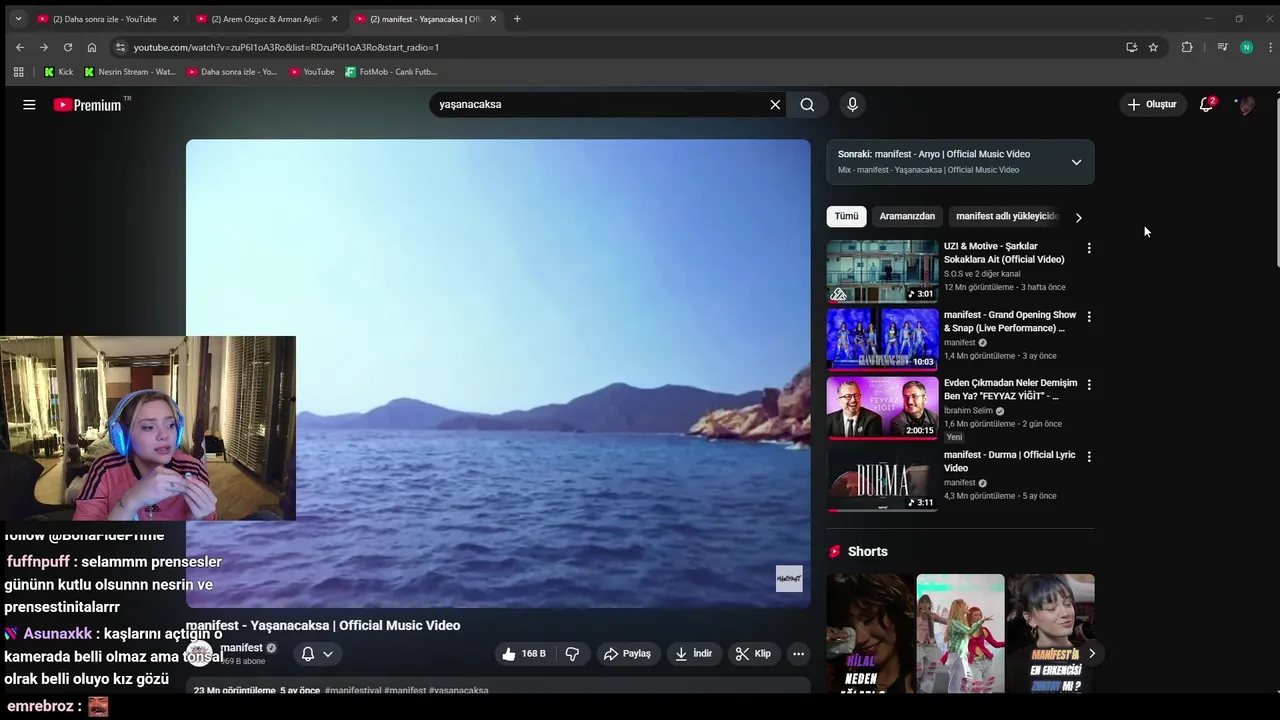This screenshot has width=1280, height=720.
Task: Open the Hilal Neden Short thumbnail
Action: [x=870, y=633]
